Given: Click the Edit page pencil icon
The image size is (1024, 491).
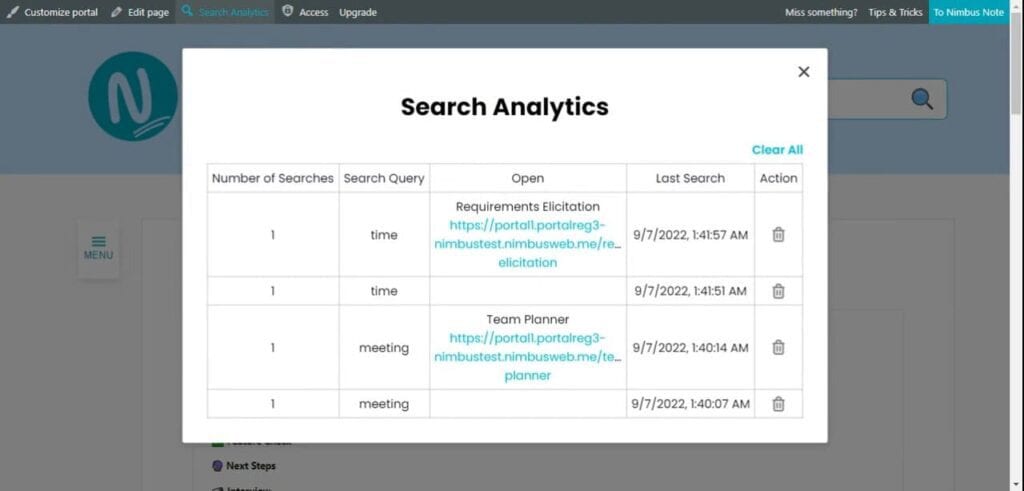Looking at the screenshot, I should [x=117, y=12].
